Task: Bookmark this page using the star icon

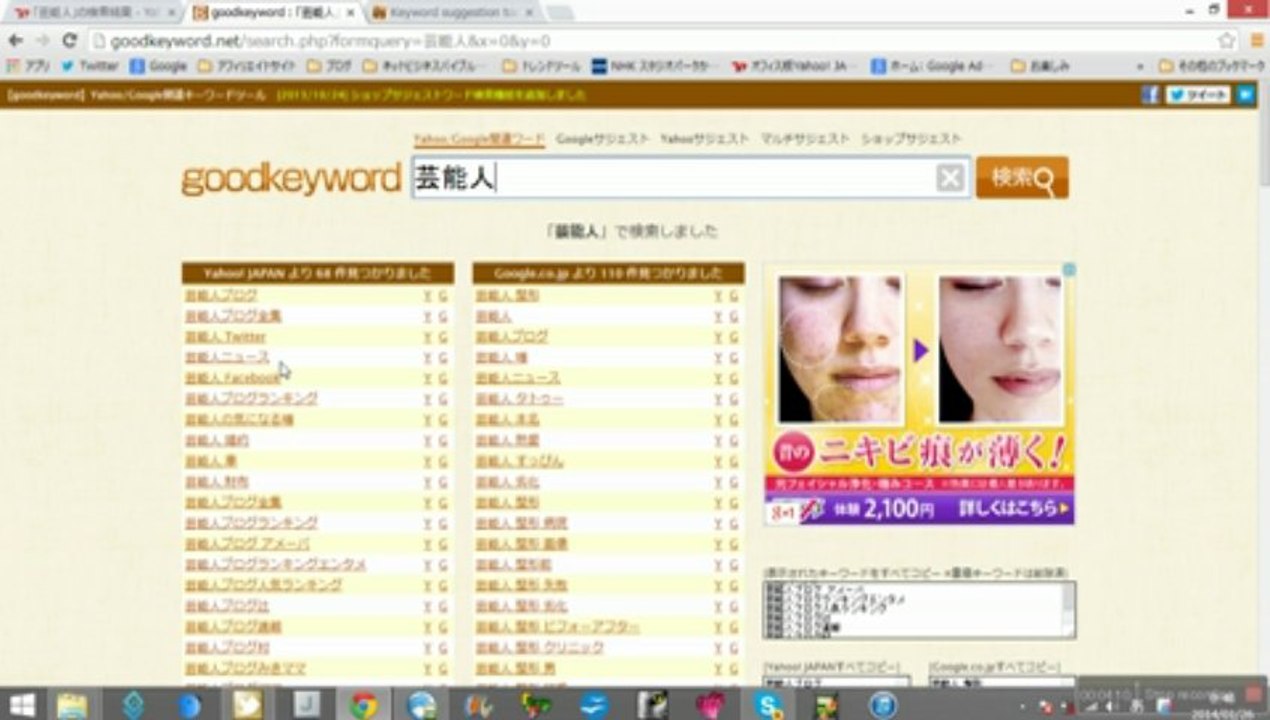Action: (x=1227, y=41)
